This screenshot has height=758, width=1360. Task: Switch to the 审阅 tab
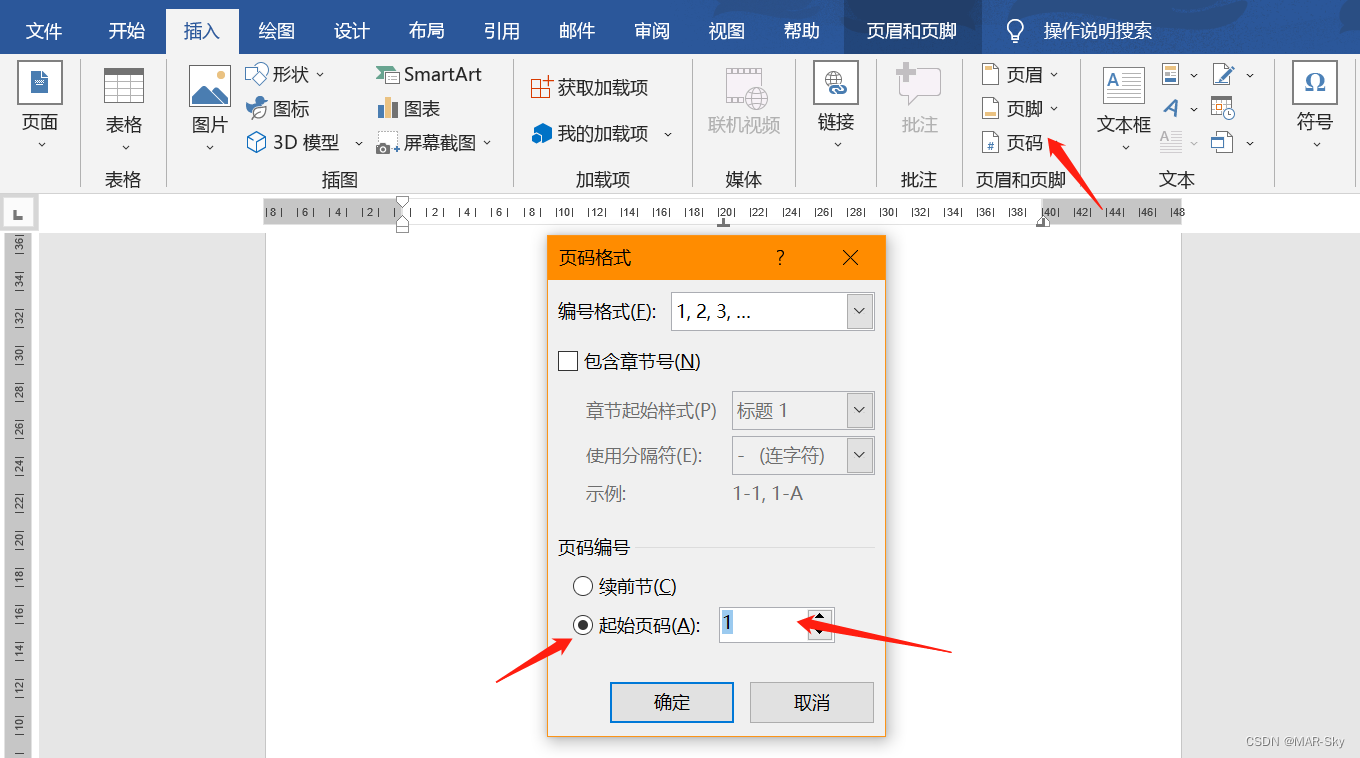pyautogui.click(x=652, y=31)
